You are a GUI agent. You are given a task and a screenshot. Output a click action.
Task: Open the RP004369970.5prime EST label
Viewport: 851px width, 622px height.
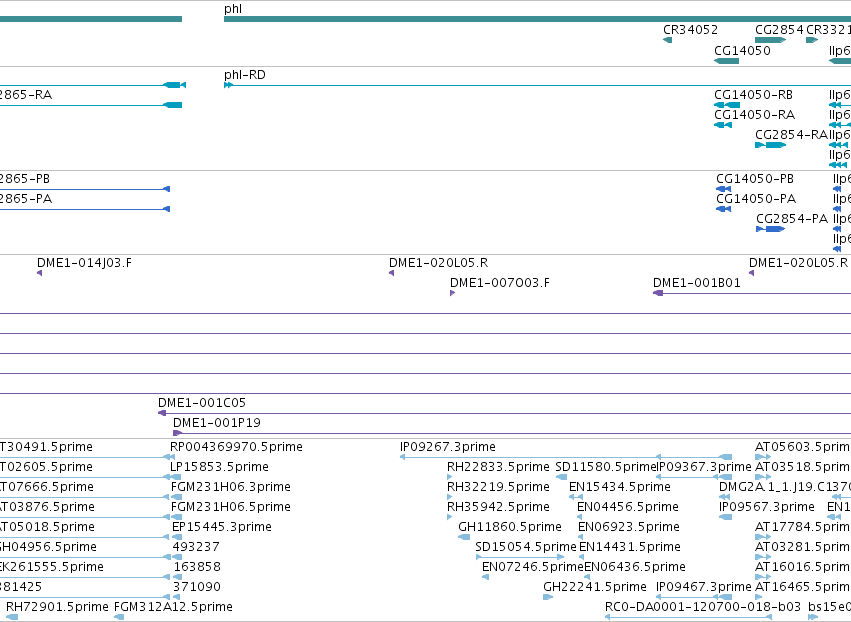(236, 447)
